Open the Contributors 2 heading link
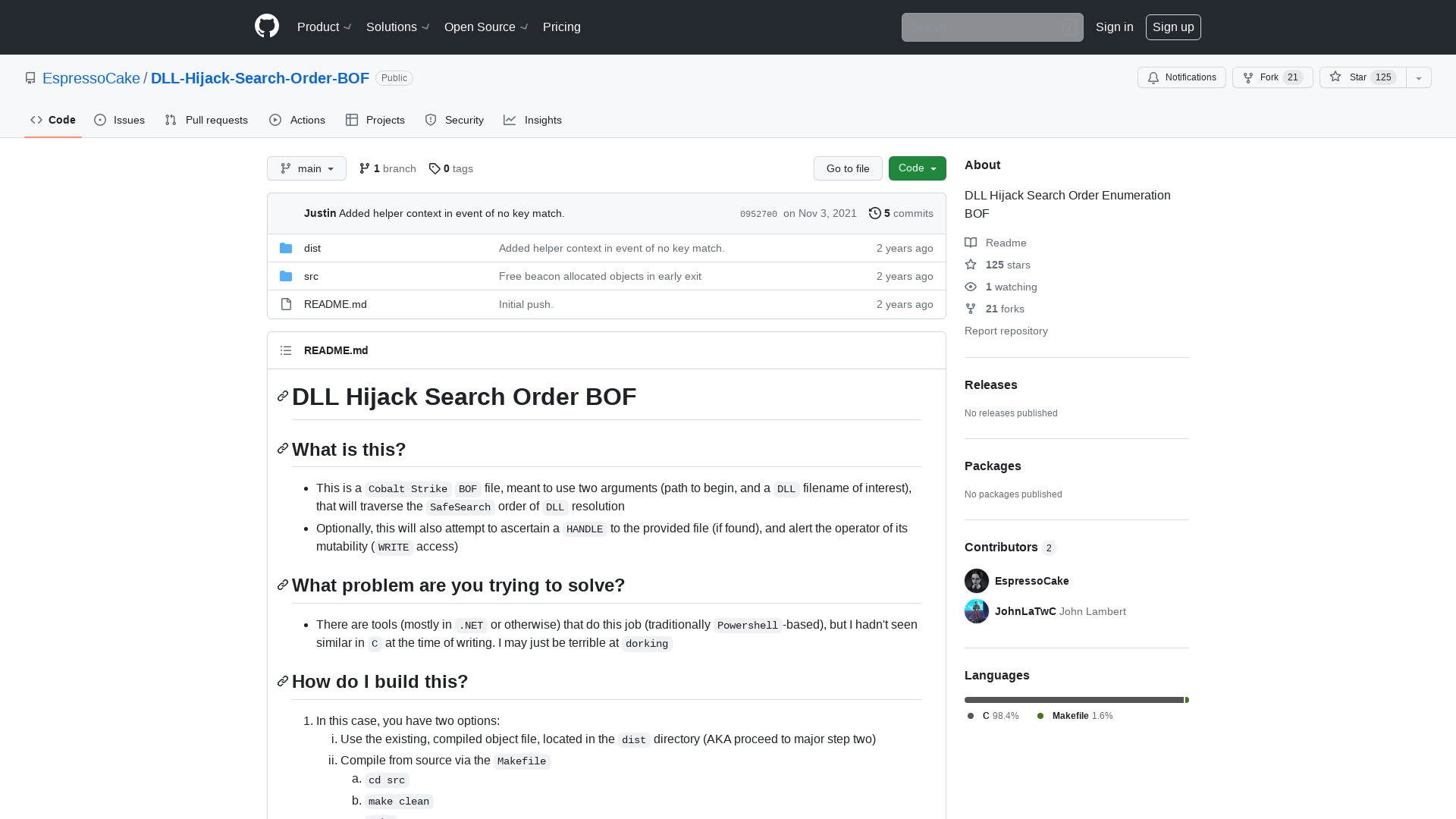This screenshot has height=819, width=1456. pos(1010,547)
